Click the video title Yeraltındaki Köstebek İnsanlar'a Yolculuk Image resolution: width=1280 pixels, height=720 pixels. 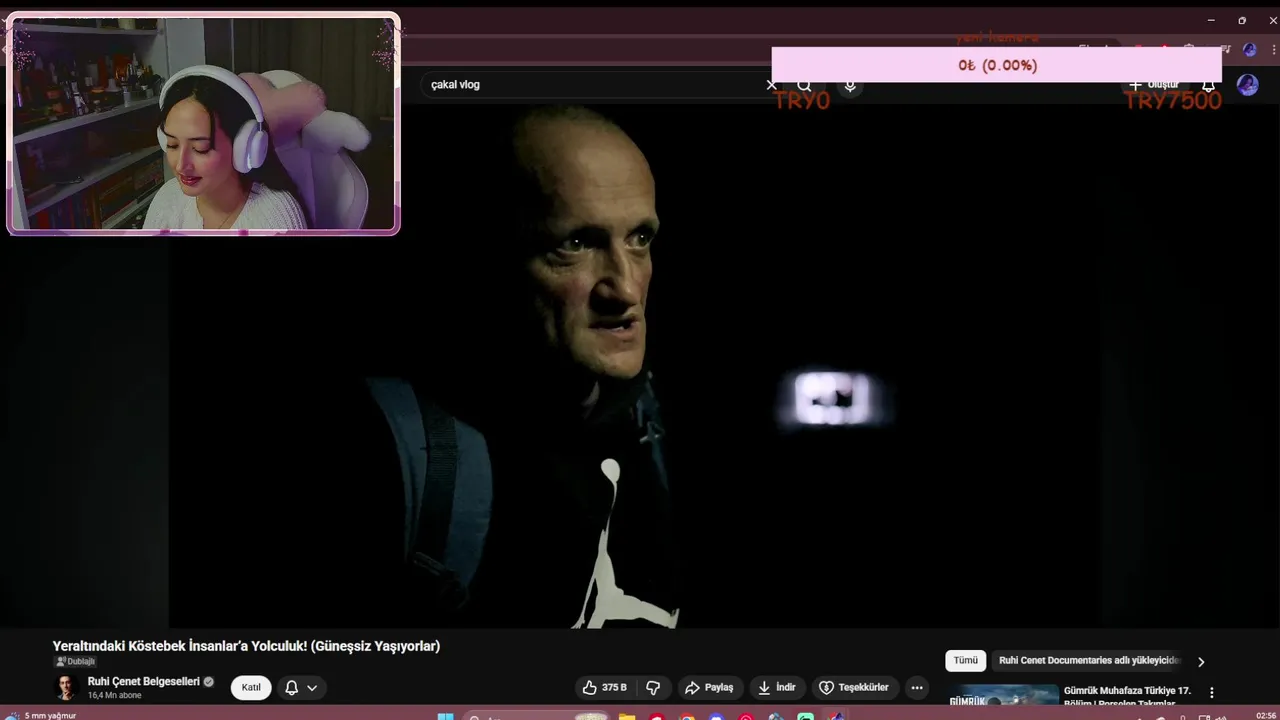(246, 646)
